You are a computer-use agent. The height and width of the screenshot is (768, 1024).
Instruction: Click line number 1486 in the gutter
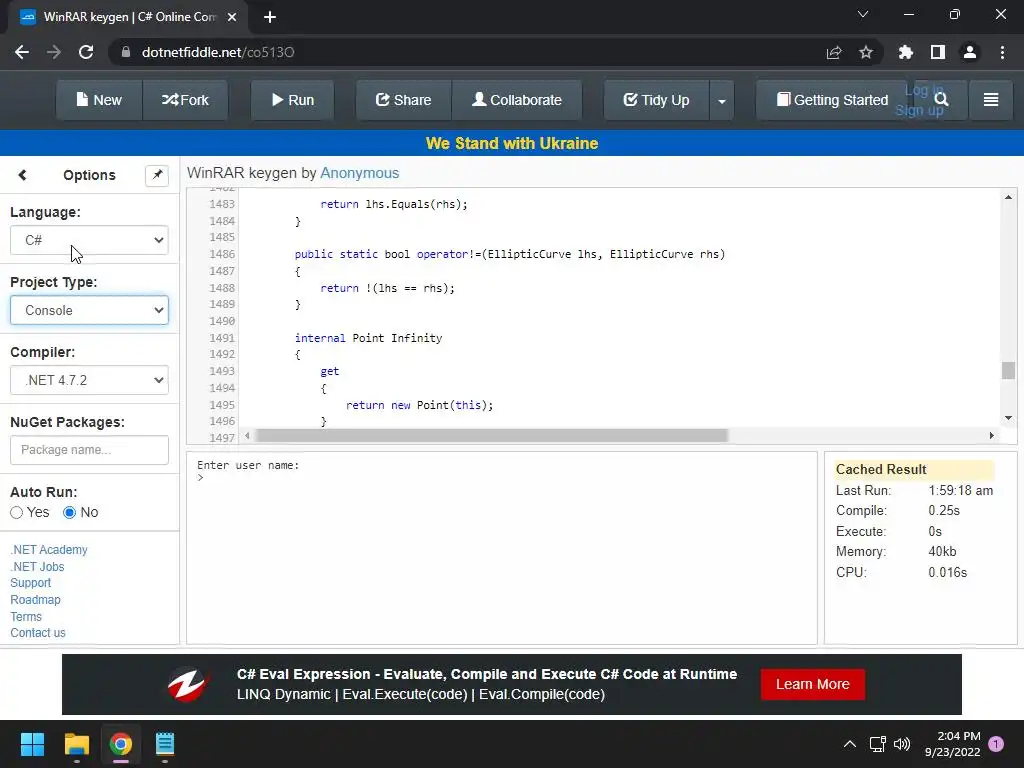pyautogui.click(x=222, y=254)
